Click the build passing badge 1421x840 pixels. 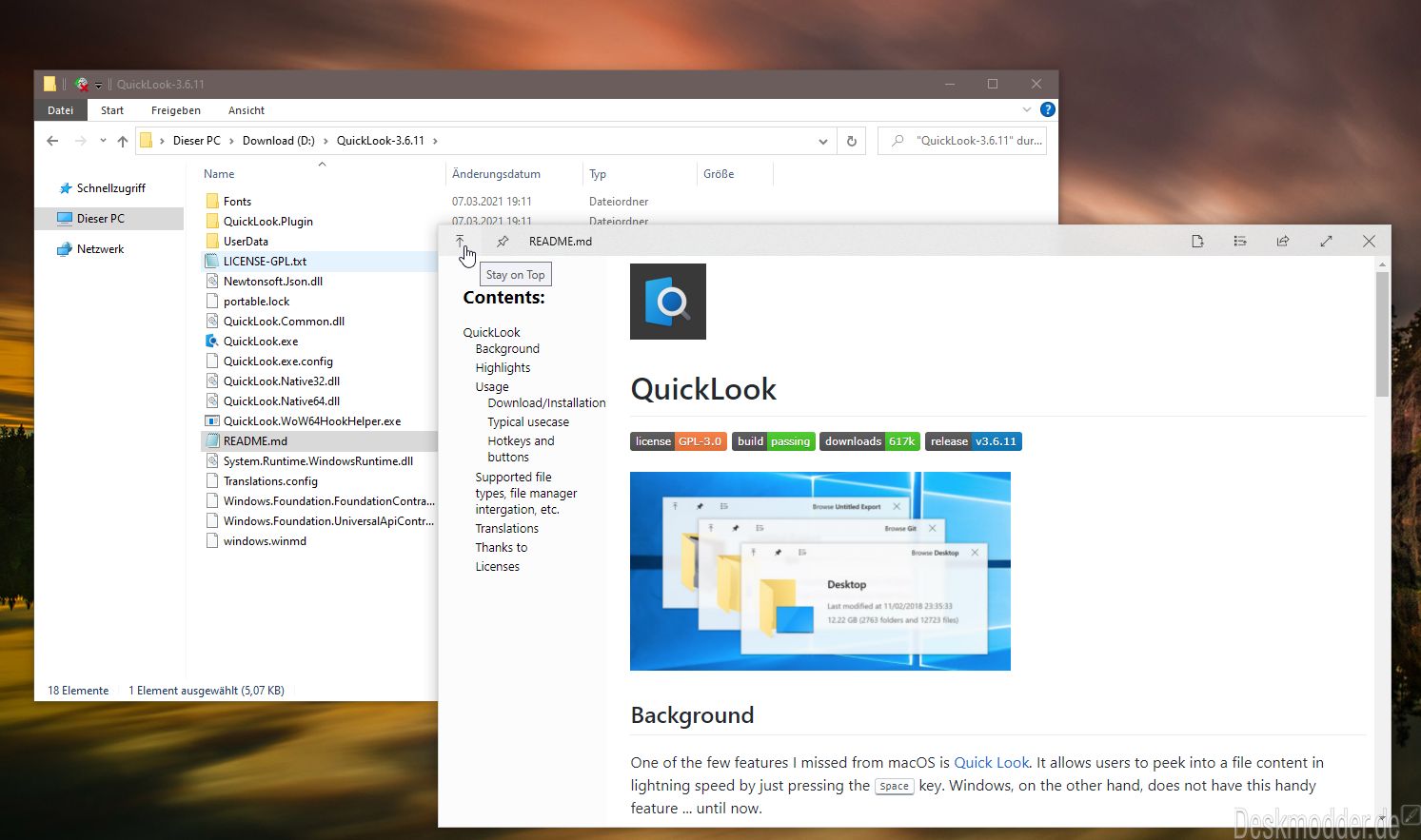tap(774, 441)
